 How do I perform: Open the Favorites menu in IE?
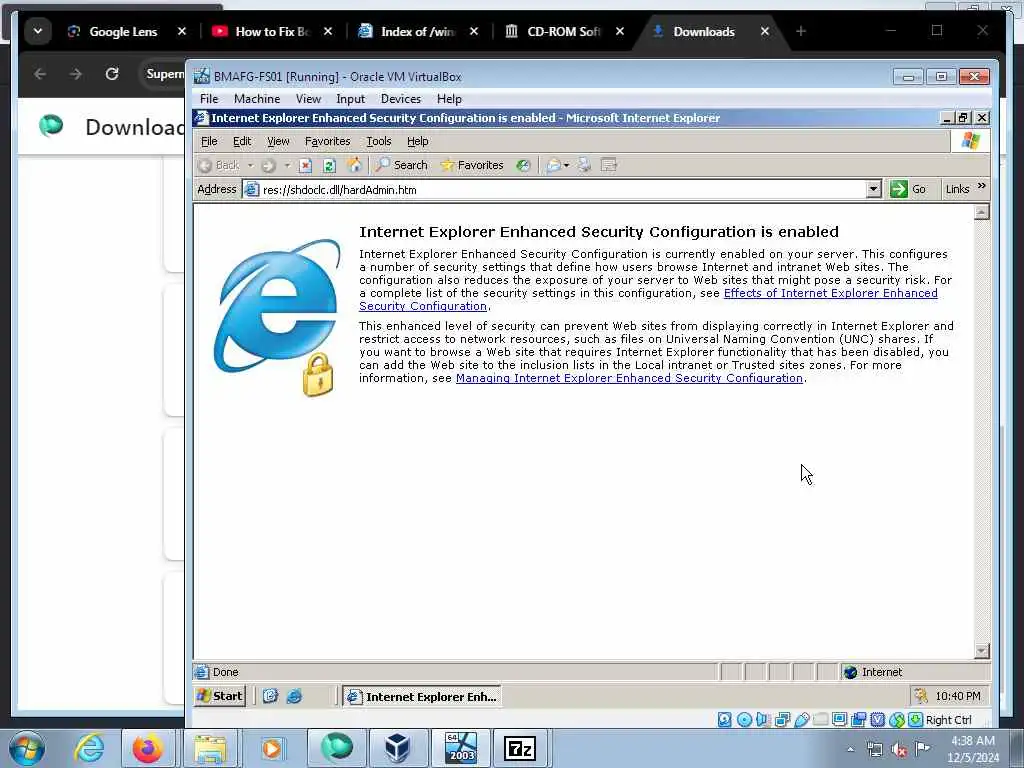click(327, 141)
